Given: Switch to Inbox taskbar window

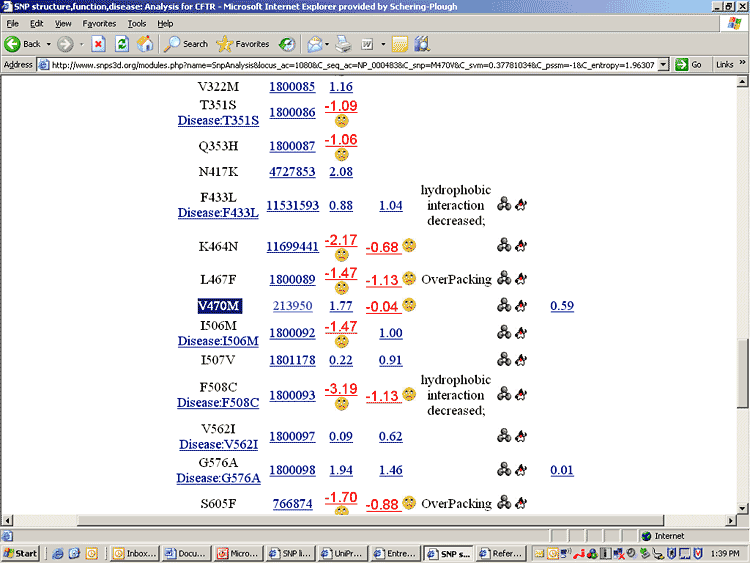Looking at the screenshot, I should point(134,553).
